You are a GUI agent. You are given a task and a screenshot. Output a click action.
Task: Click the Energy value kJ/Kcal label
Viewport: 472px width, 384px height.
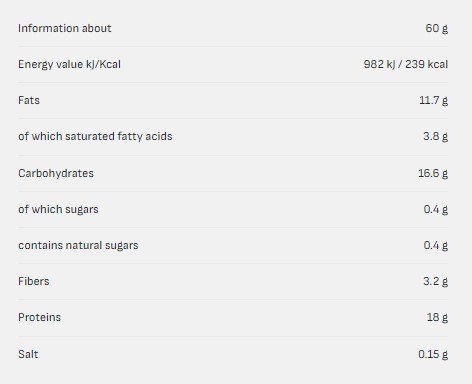click(x=69, y=64)
